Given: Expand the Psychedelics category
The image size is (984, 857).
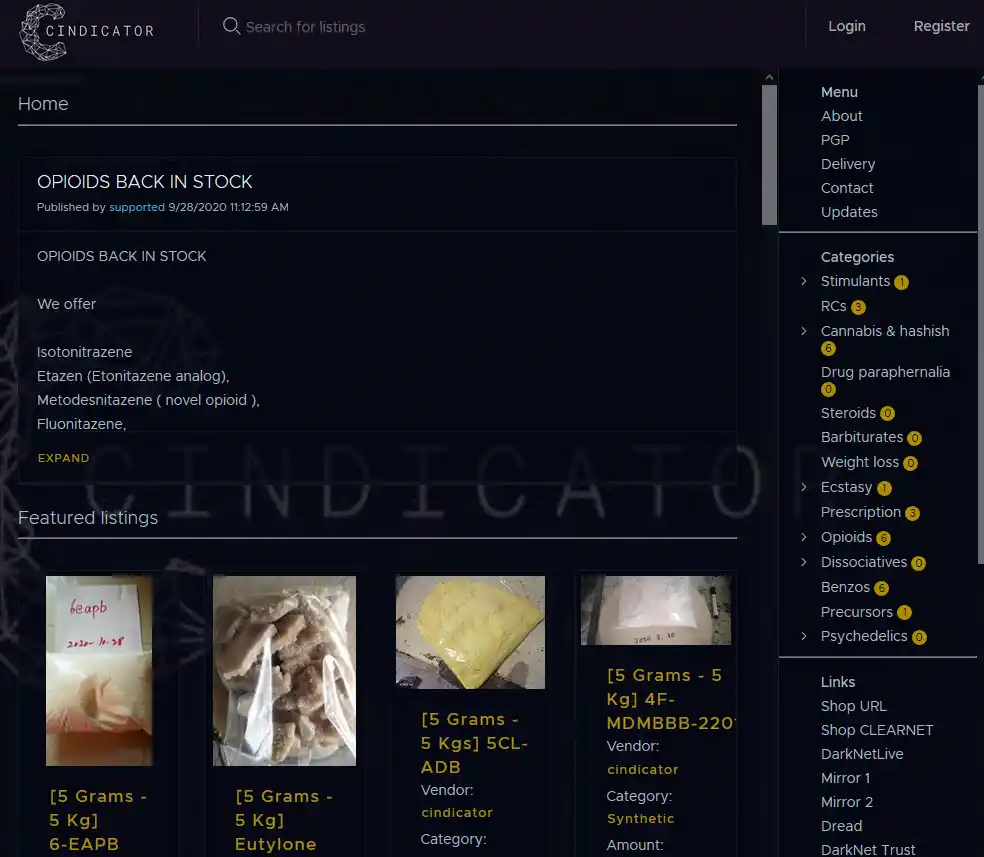Looking at the screenshot, I should pyautogui.click(x=804, y=636).
